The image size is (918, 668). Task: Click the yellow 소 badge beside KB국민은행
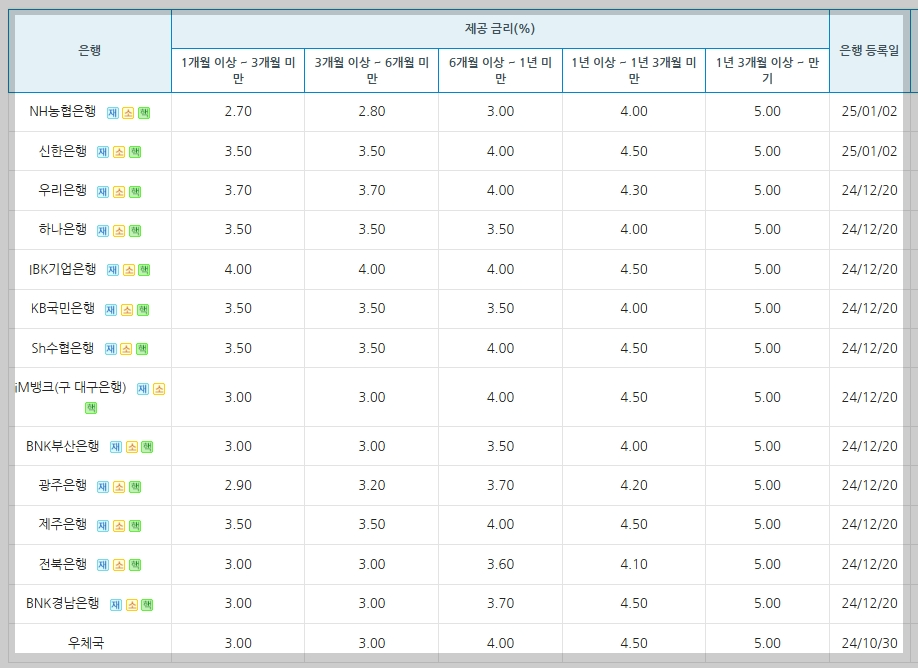pos(127,310)
